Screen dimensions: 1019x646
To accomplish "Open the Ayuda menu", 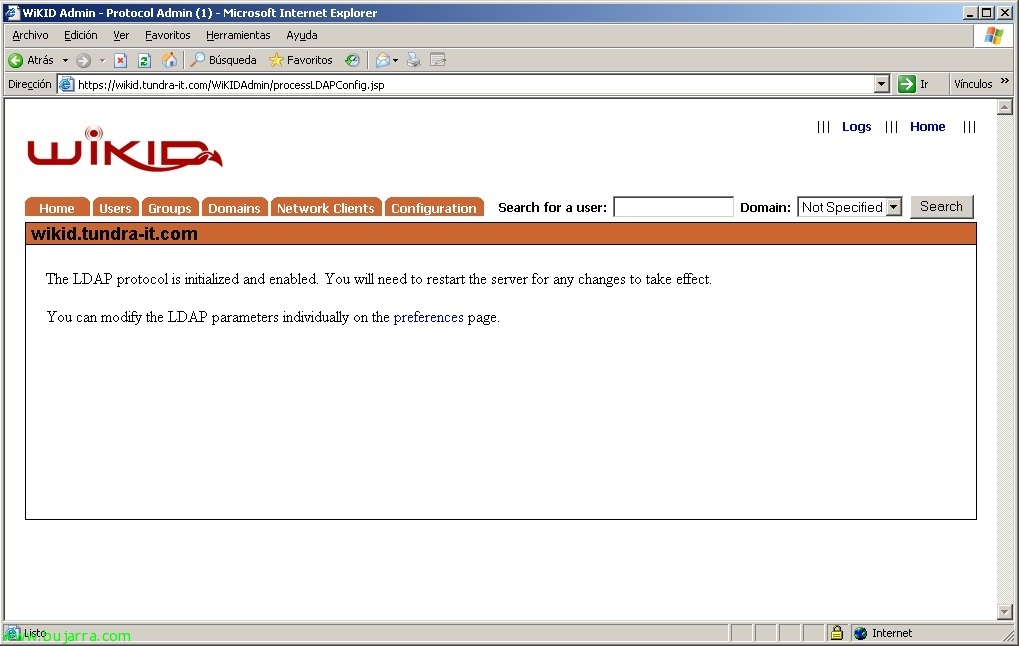I will (x=302, y=35).
